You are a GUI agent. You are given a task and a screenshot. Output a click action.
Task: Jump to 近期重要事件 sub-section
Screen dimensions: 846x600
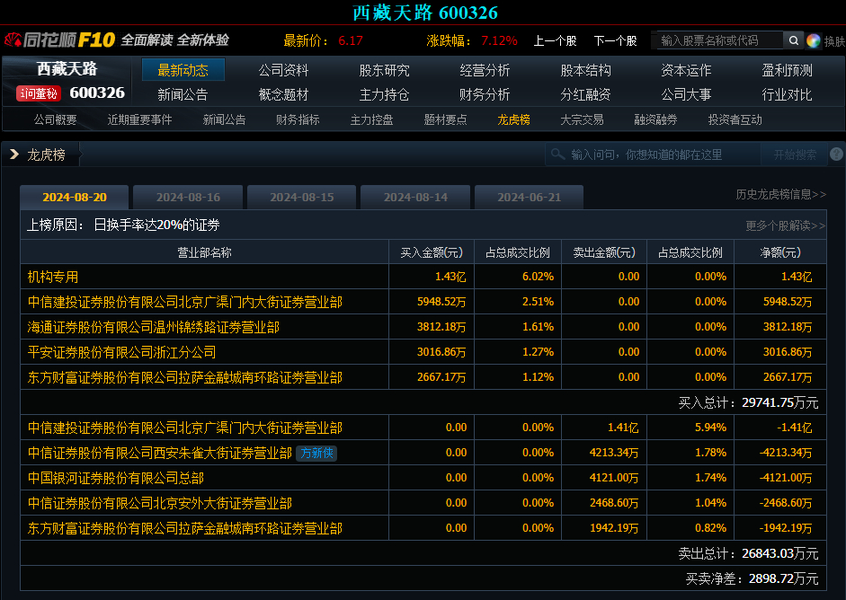click(x=140, y=120)
